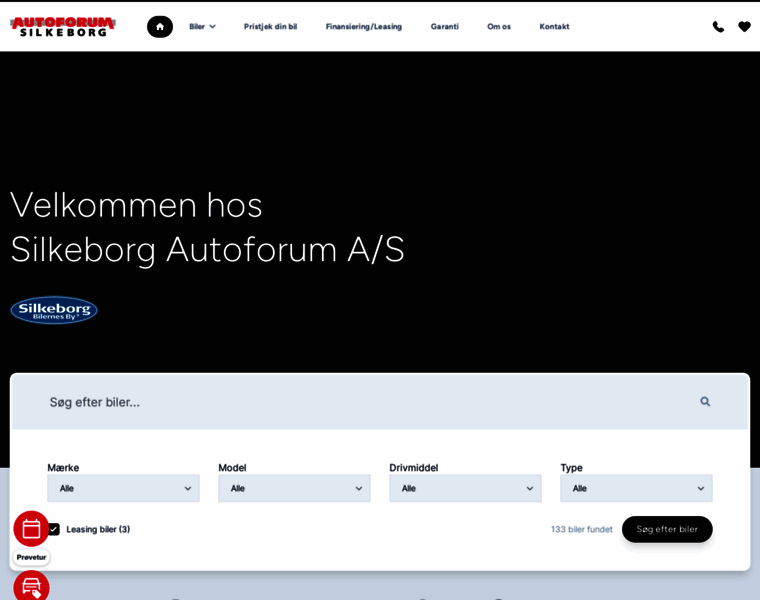The width and height of the screenshot is (760, 600).
Task: Open the Om os page
Action: pos(499,27)
